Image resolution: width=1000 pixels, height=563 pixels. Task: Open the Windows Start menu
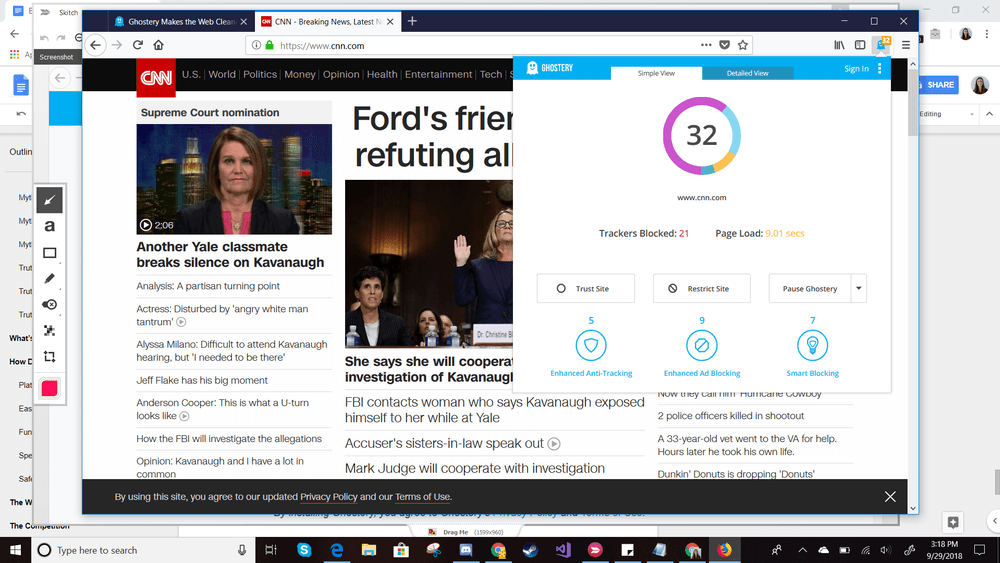tap(15, 550)
